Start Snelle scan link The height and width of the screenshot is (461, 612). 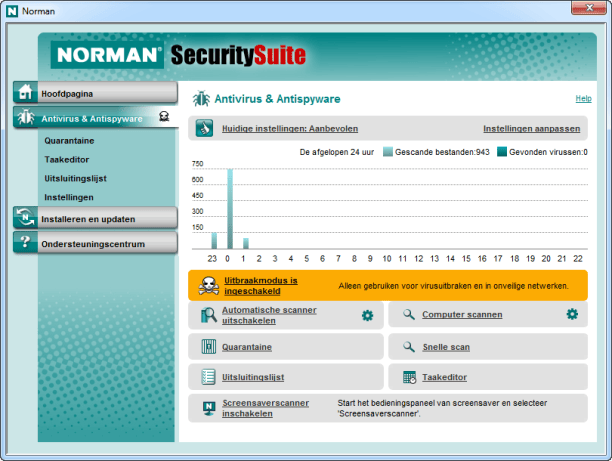[446, 347]
